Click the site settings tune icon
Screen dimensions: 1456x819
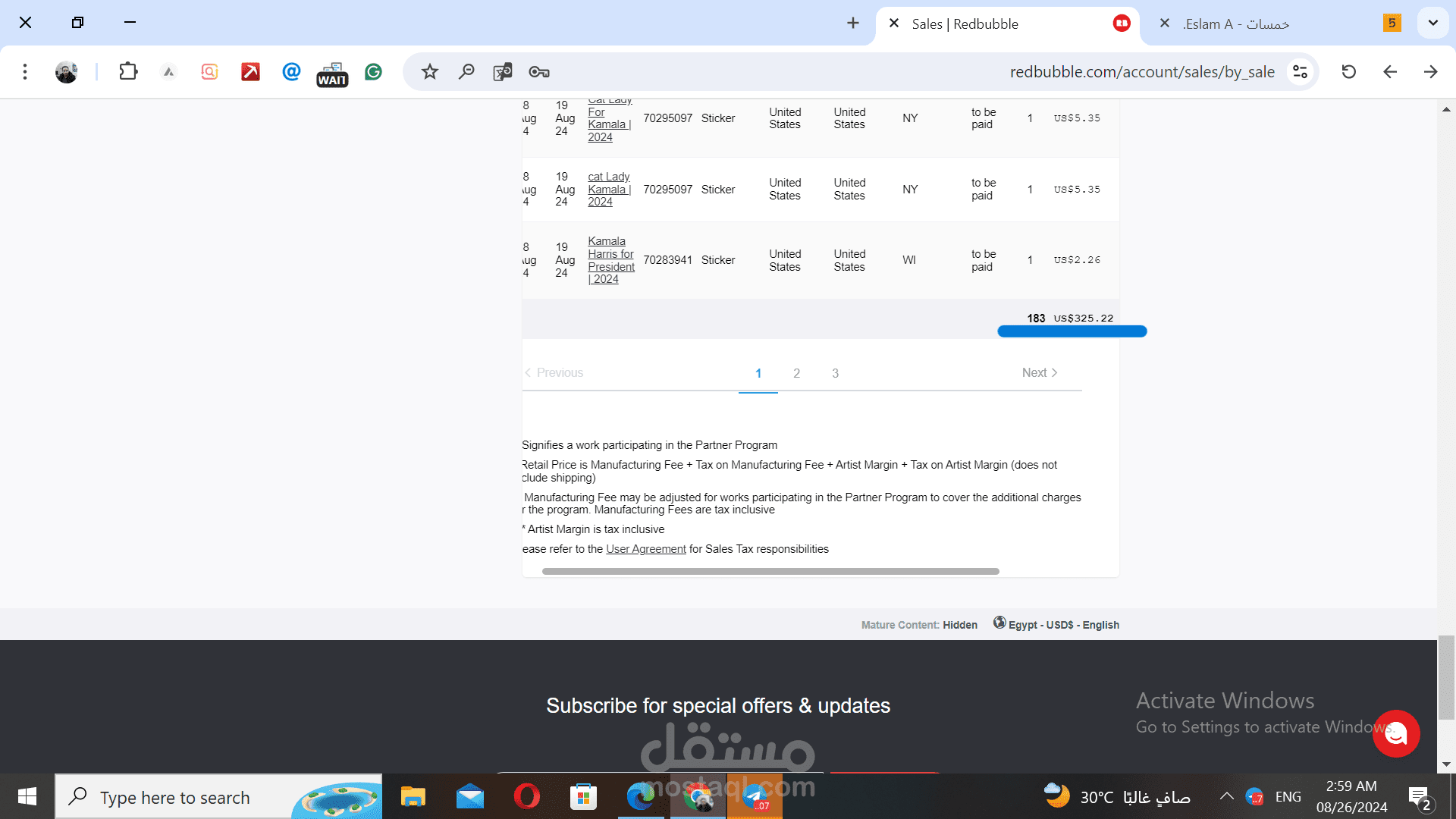(x=1300, y=72)
